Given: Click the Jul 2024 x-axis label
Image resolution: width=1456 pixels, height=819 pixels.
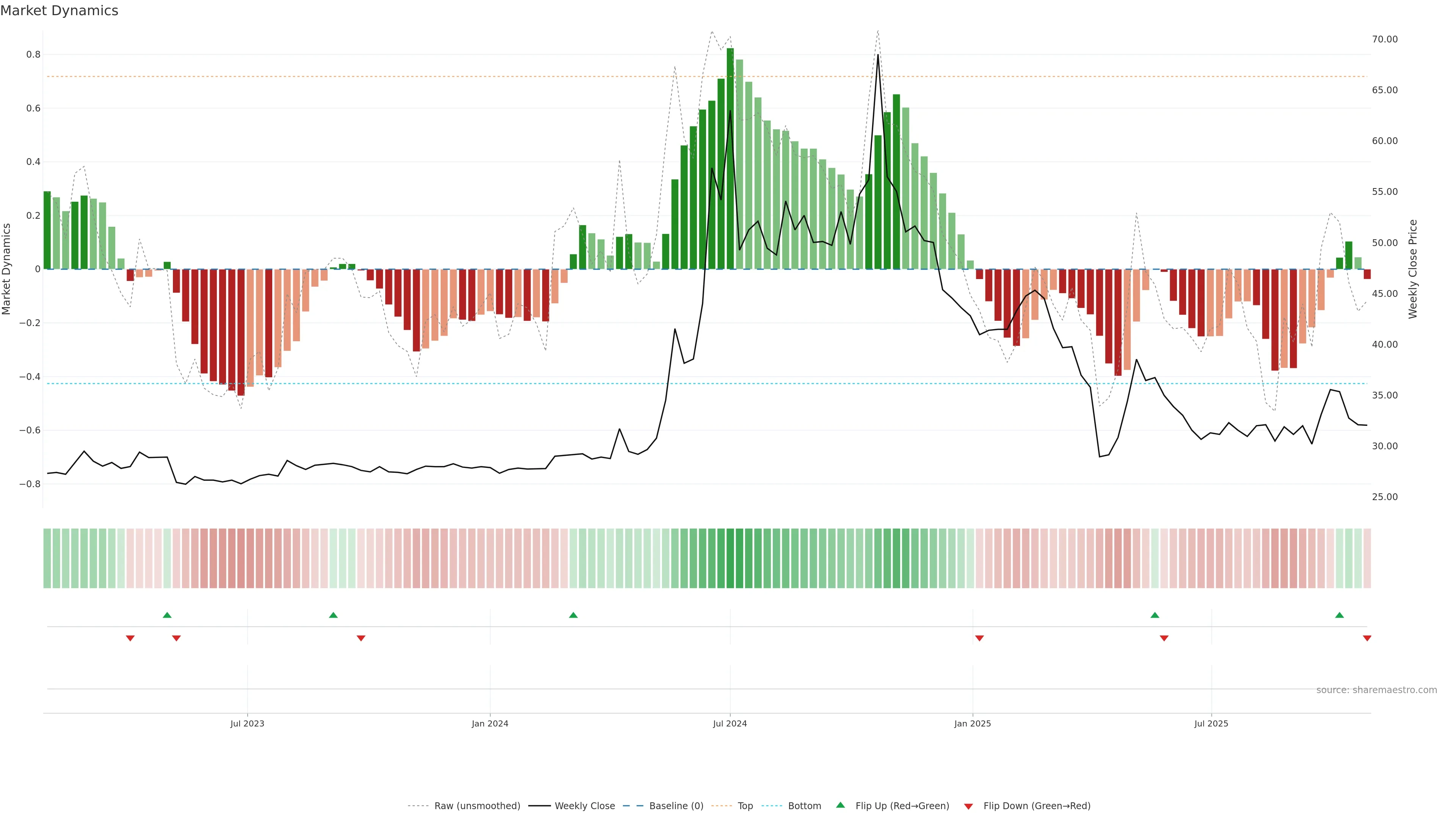Looking at the screenshot, I should pyautogui.click(x=730, y=723).
